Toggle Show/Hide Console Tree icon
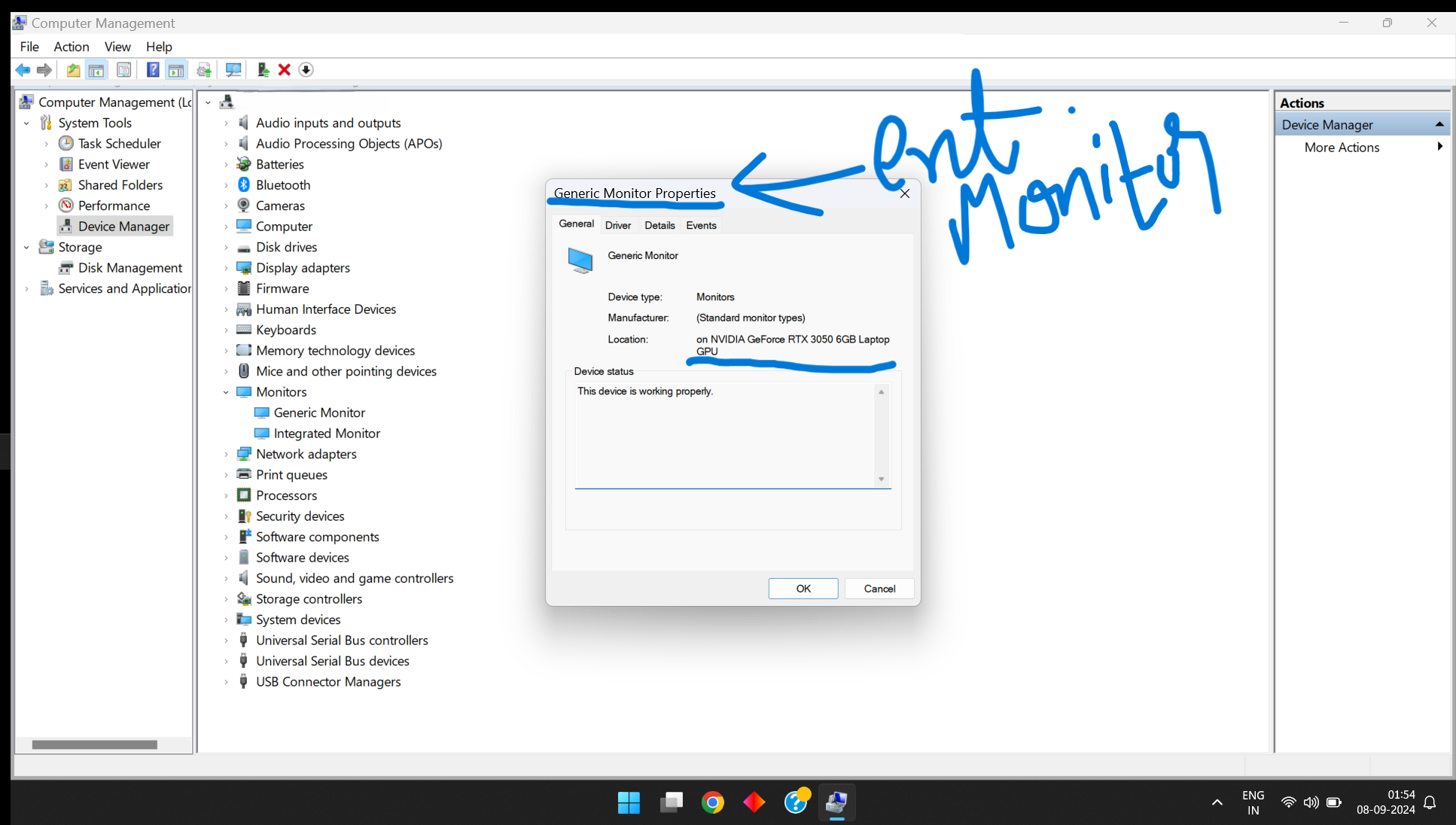Screen dimensions: 1456x825 click(96, 70)
